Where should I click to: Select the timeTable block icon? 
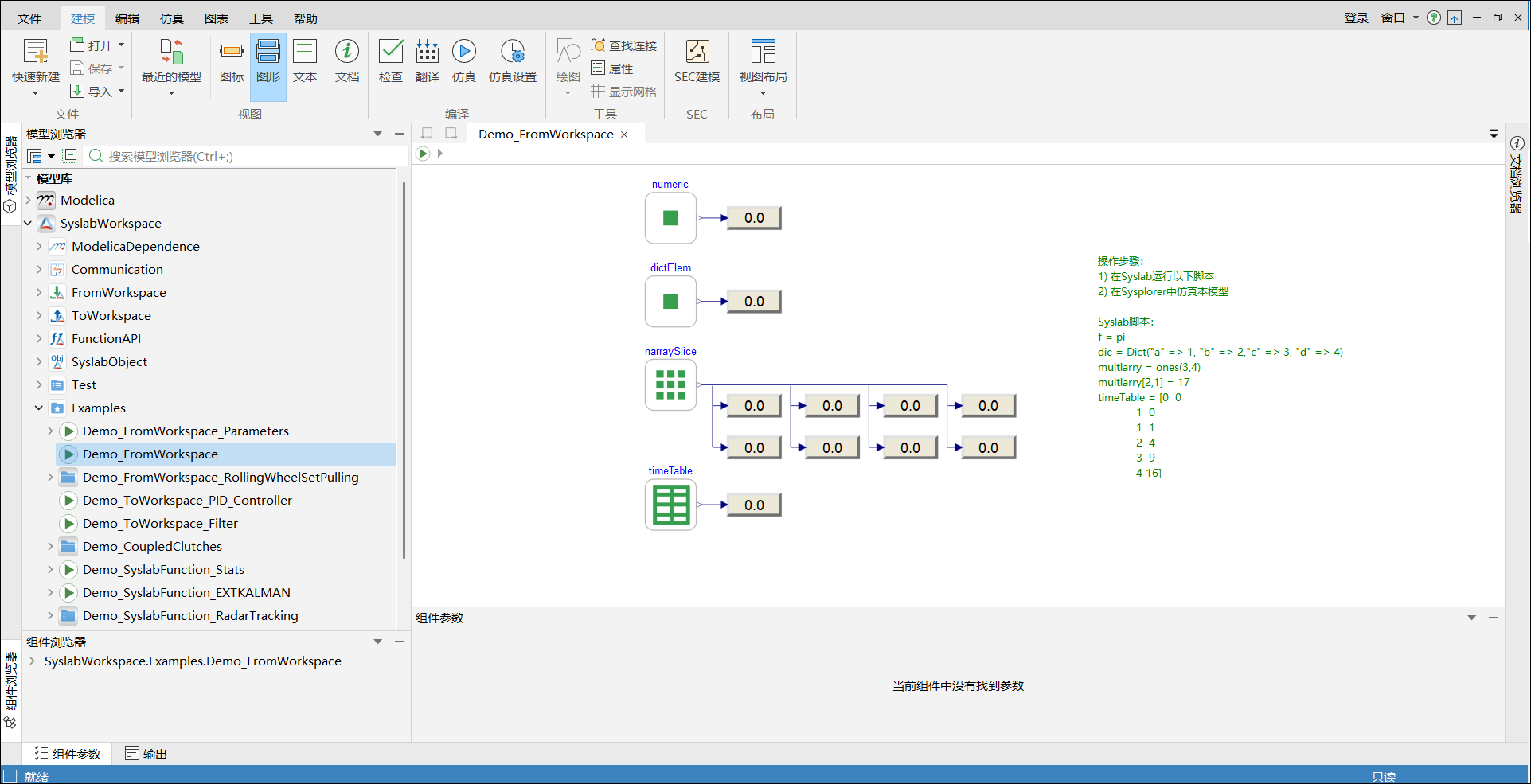(x=670, y=505)
